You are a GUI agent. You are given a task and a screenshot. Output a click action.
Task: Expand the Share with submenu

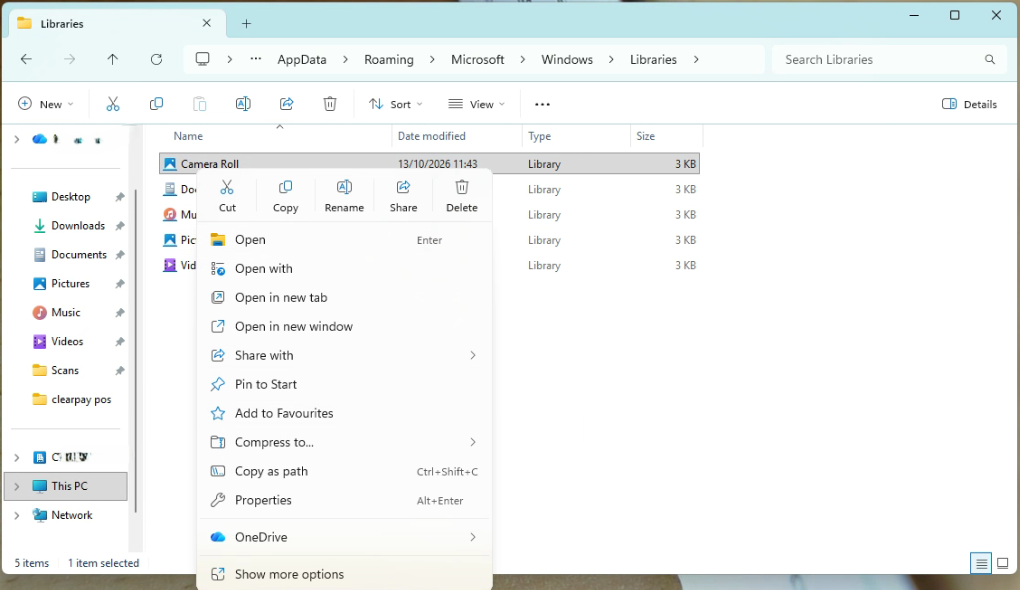click(473, 355)
